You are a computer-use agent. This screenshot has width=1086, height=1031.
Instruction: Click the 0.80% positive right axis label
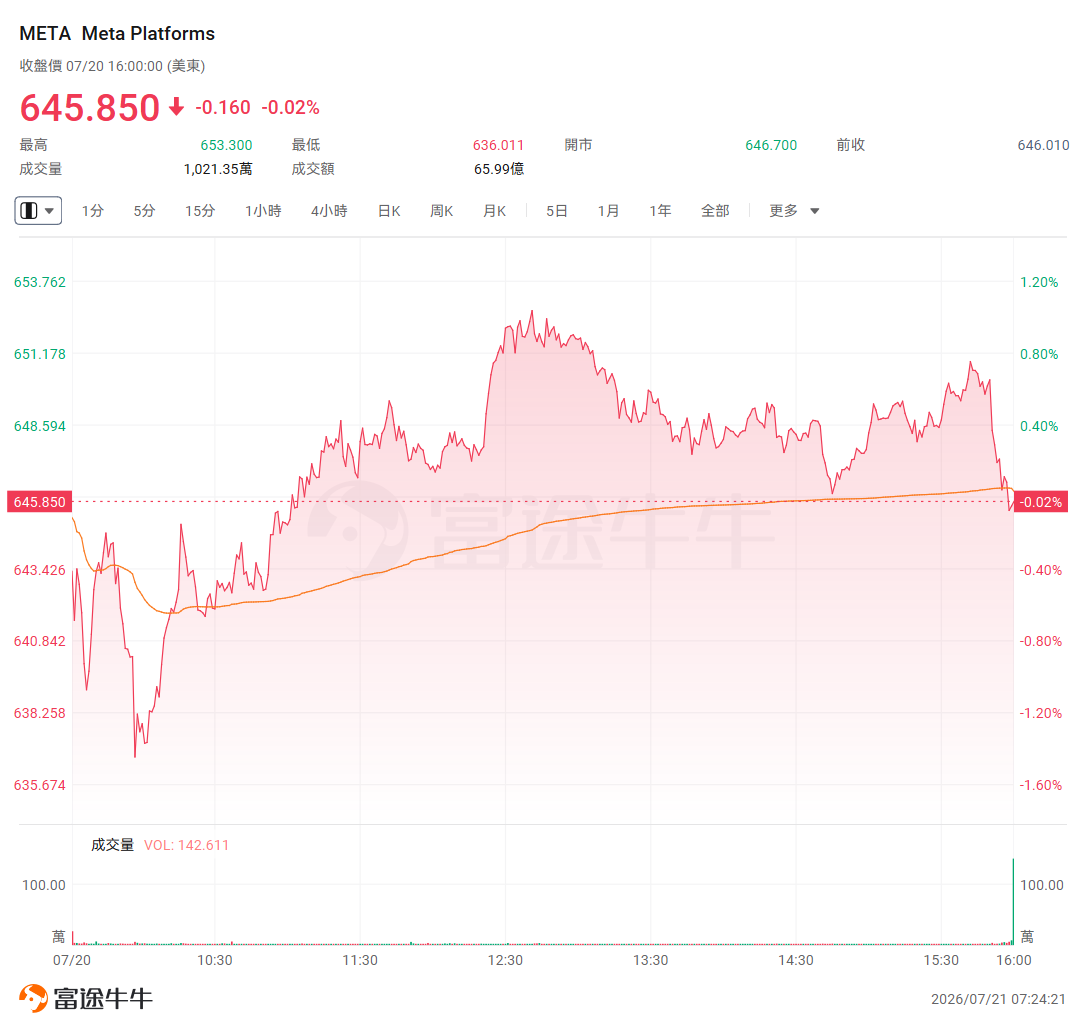pyautogui.click(x=1039, y=354)
